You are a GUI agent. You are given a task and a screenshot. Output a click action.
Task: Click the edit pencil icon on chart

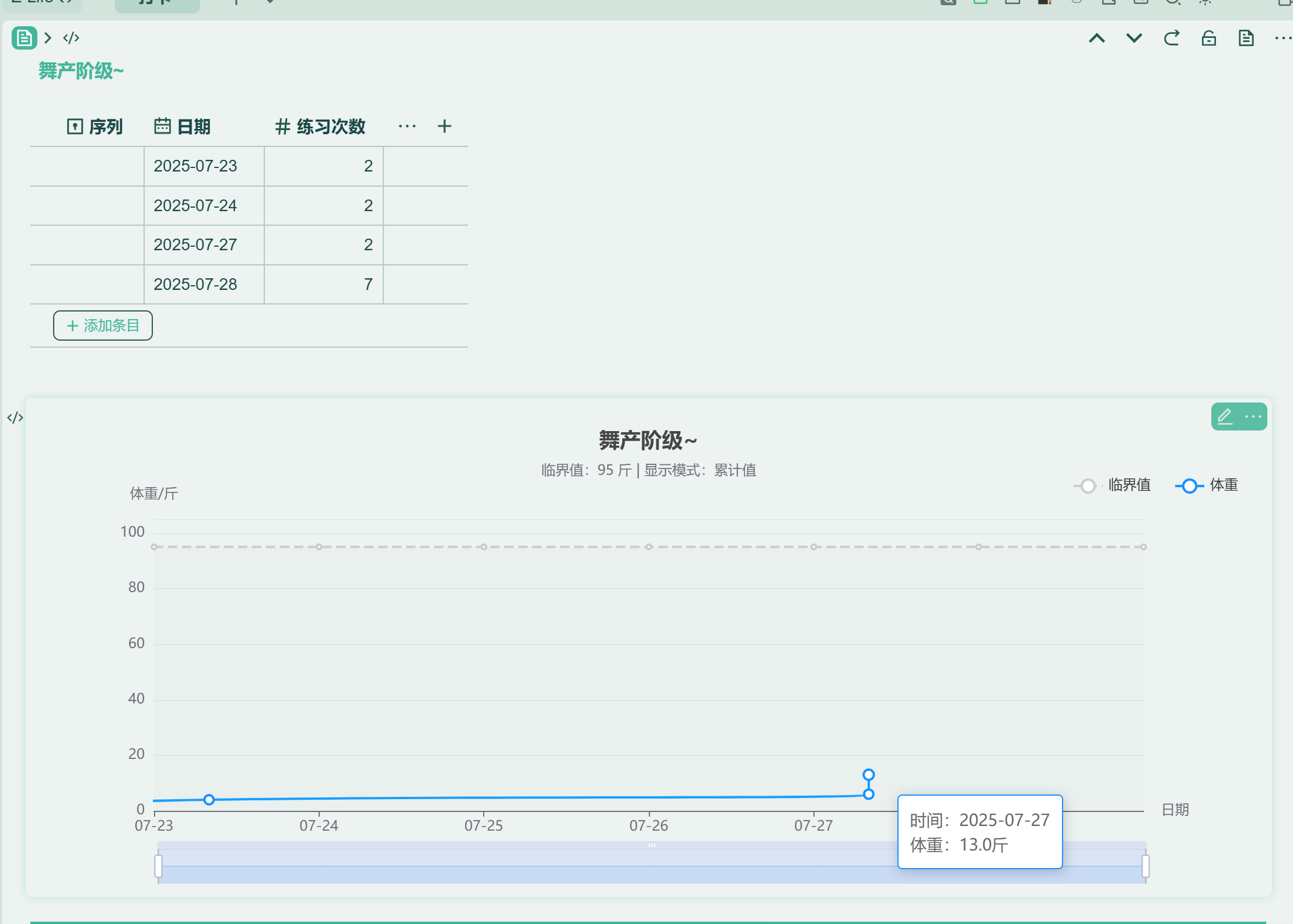pyautogui.click(x=1225, y=416)
